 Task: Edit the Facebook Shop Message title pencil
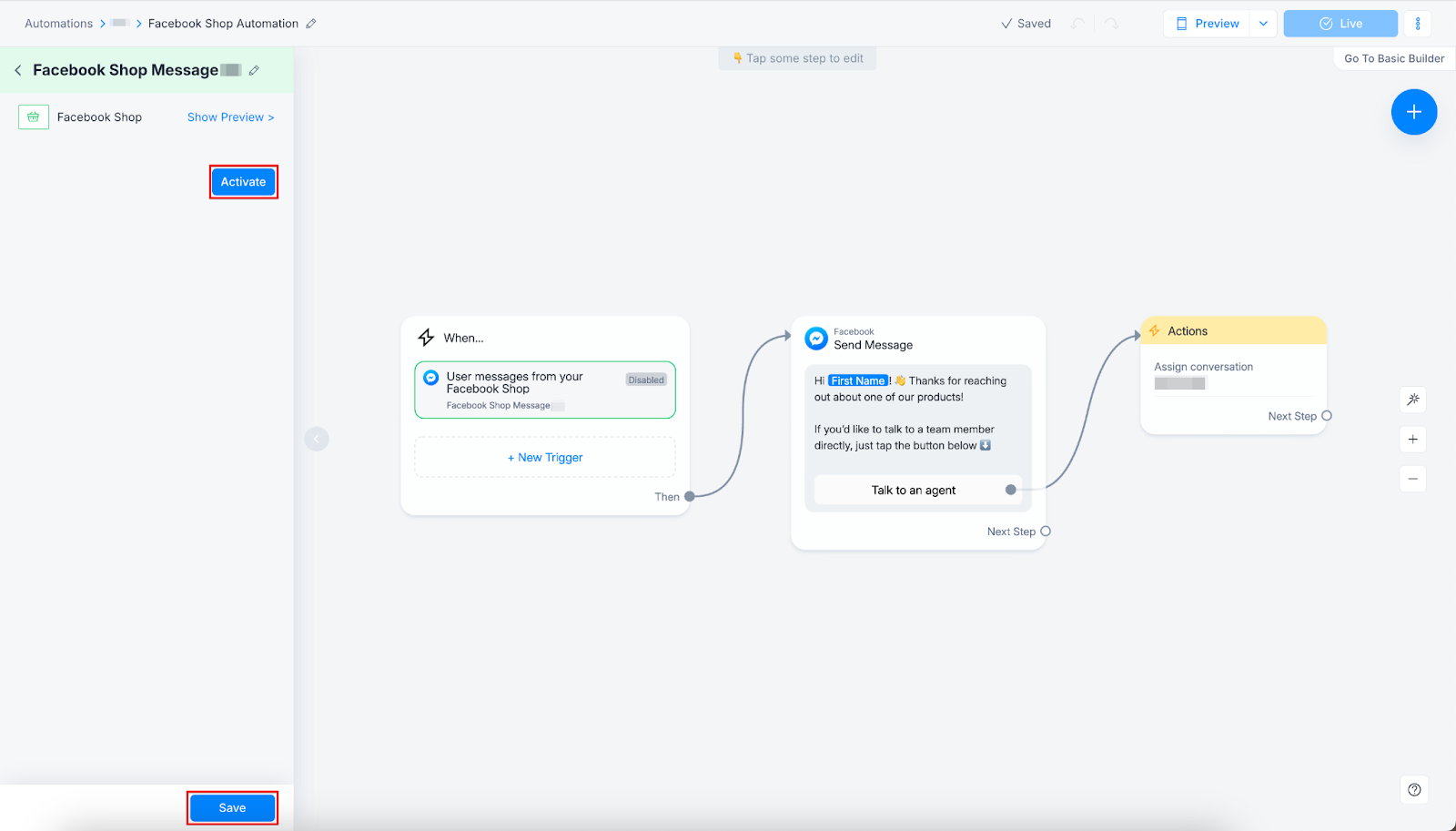tap(254, 70)
